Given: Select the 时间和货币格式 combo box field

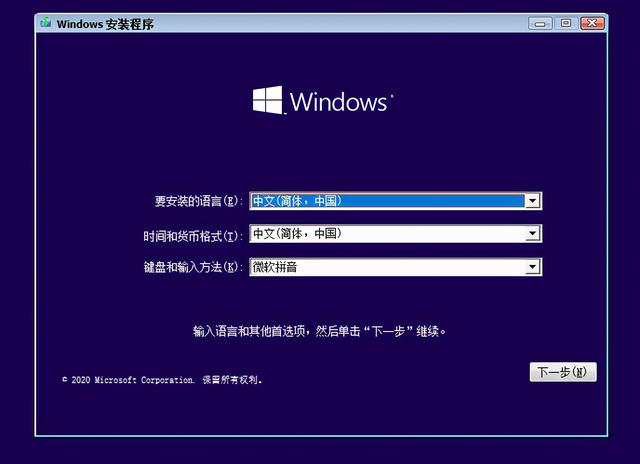Looking at the screenshot, I should (x=396, y=234).
